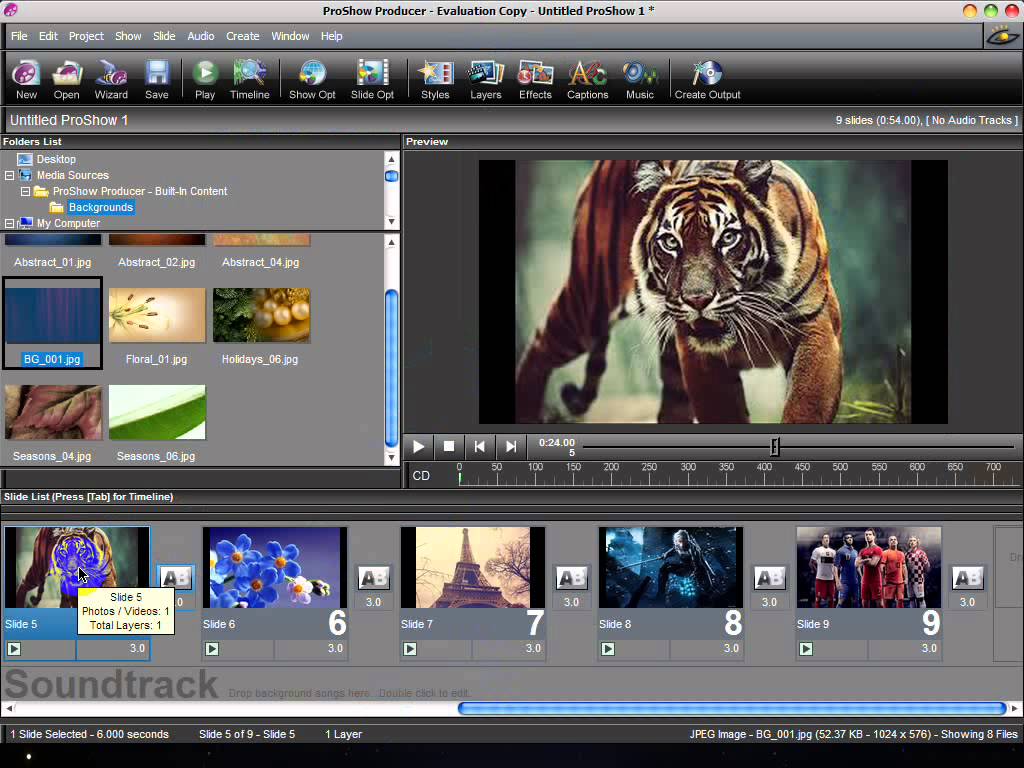Play the preview

(x=418, y=447)
